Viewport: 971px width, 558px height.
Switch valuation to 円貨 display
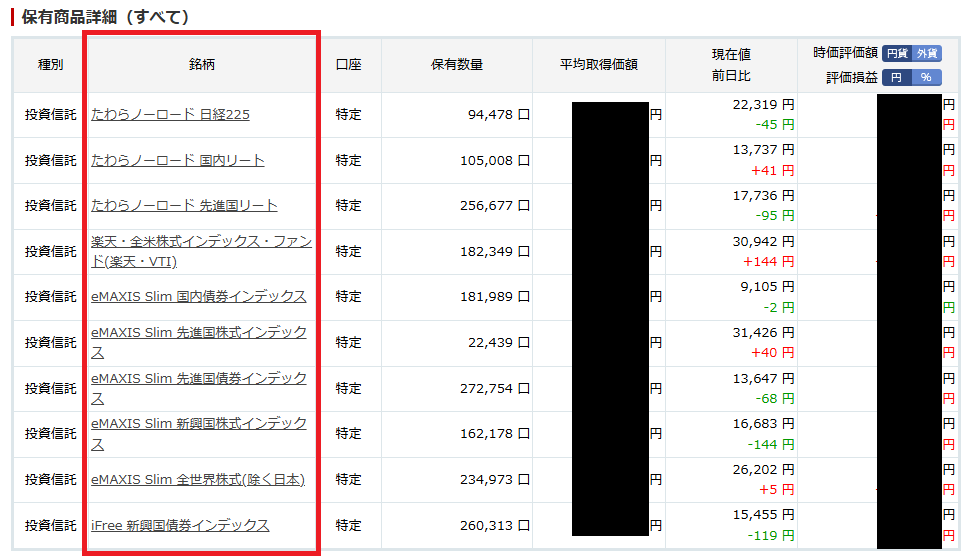pos(897,53)
